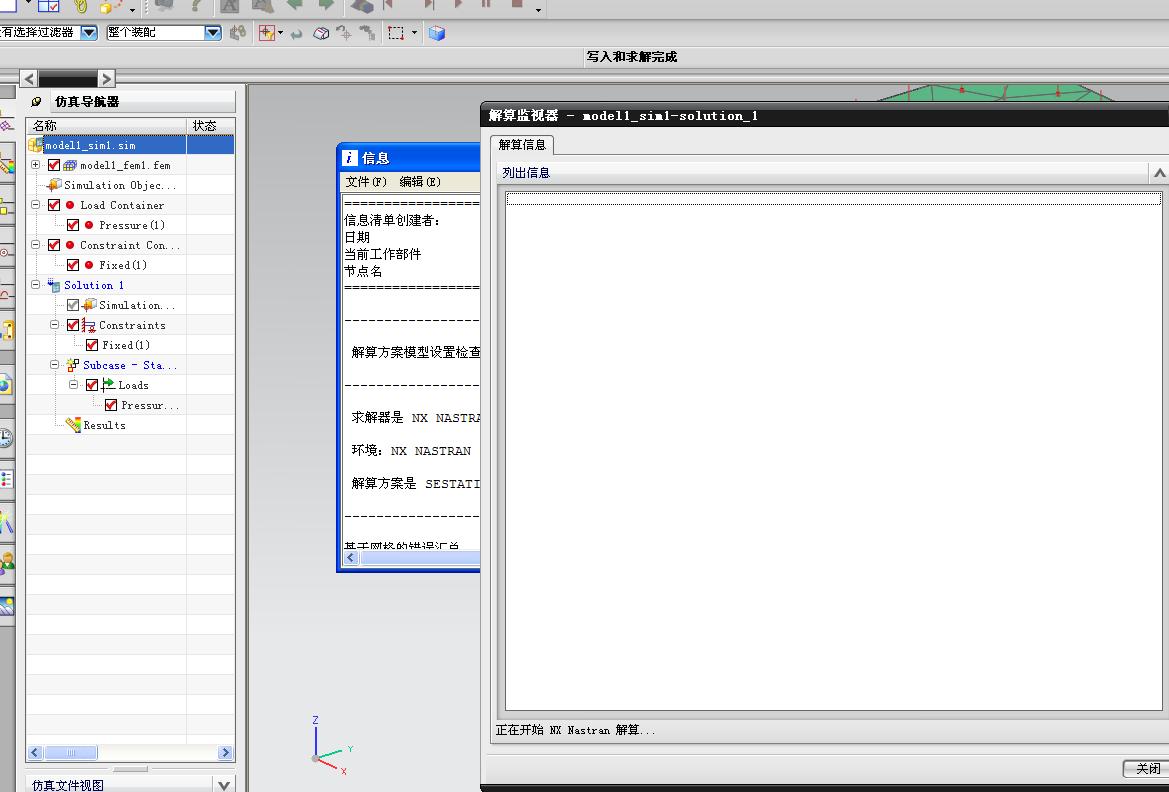
Task: Toggle the Loads checkbox under Subcase
Action: coord(92,385)
